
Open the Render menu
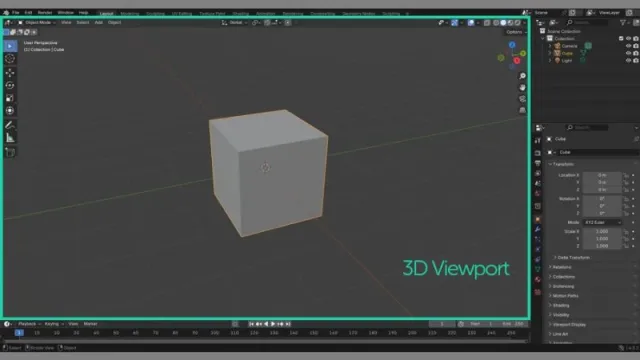coord(45,13)
